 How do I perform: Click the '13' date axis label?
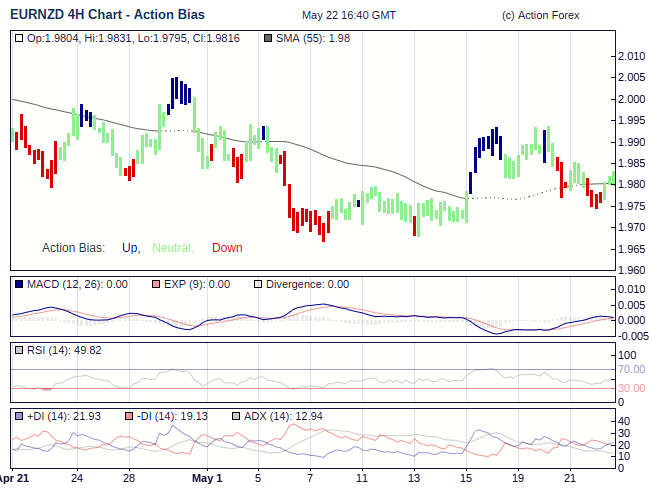click(414, 478)
